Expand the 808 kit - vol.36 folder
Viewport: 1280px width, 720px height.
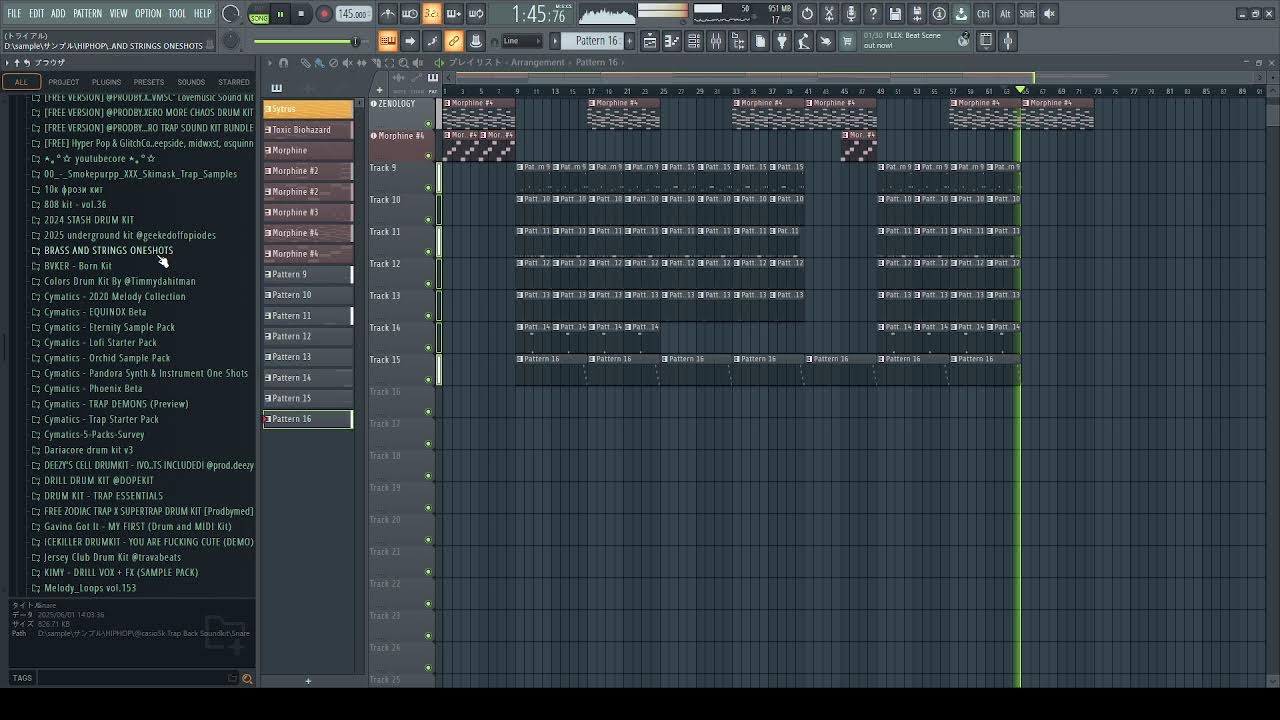tap(75, 205)
